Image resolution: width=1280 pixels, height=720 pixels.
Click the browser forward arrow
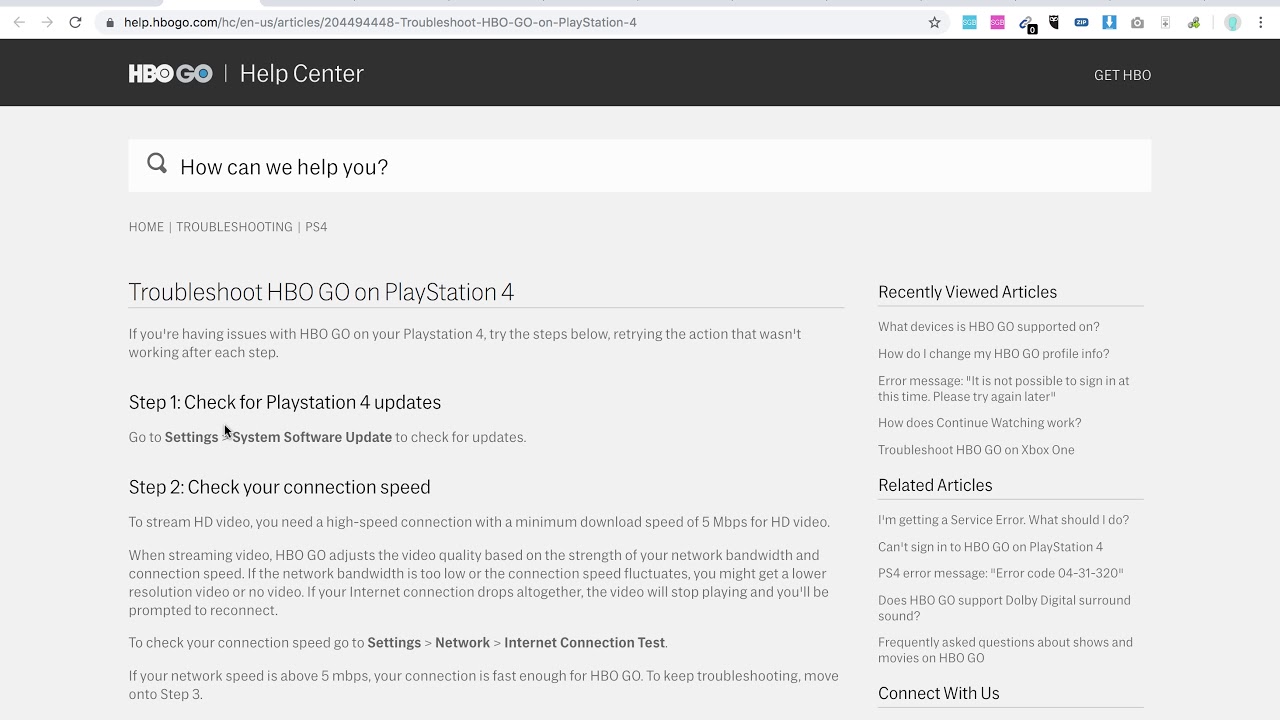coord(47,22)
